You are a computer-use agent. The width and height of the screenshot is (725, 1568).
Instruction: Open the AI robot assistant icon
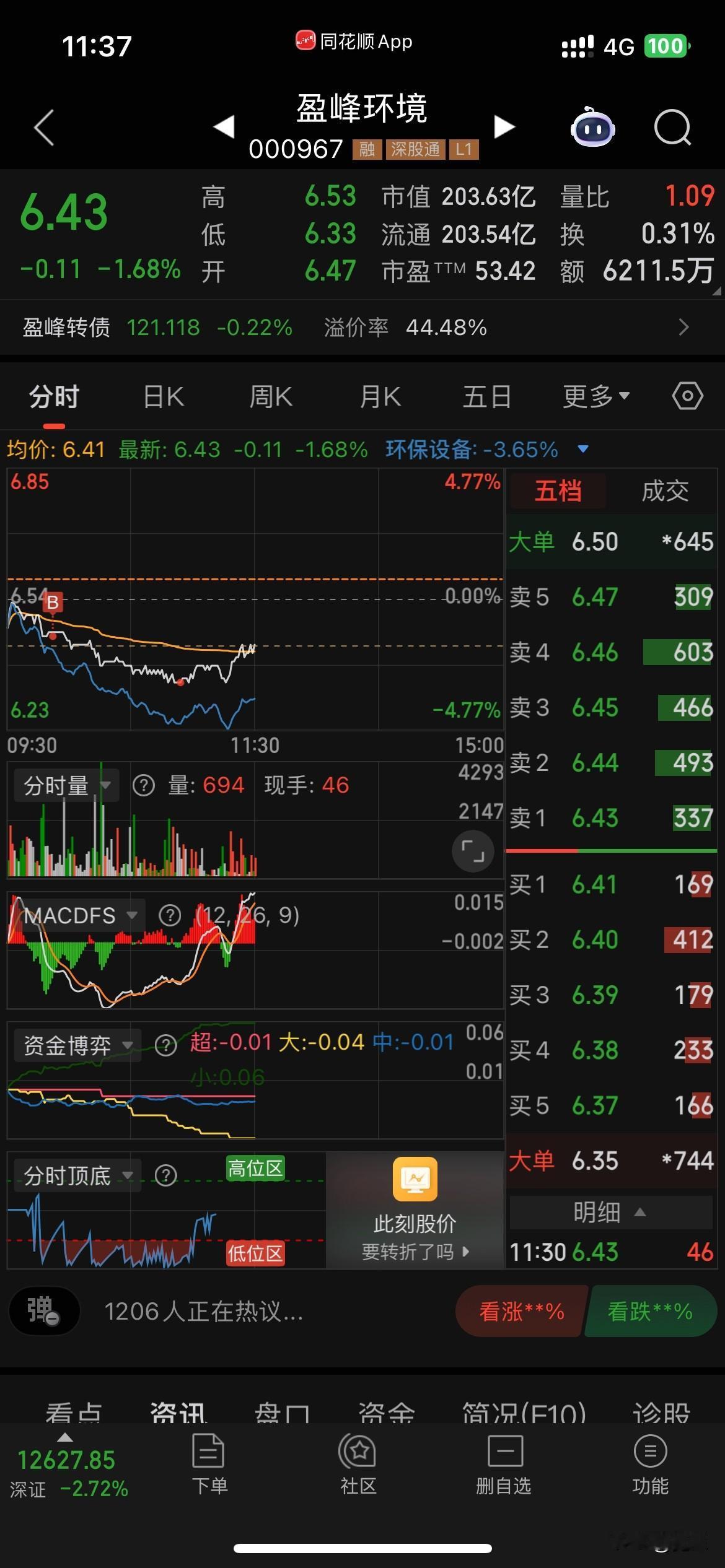(592, 128)
